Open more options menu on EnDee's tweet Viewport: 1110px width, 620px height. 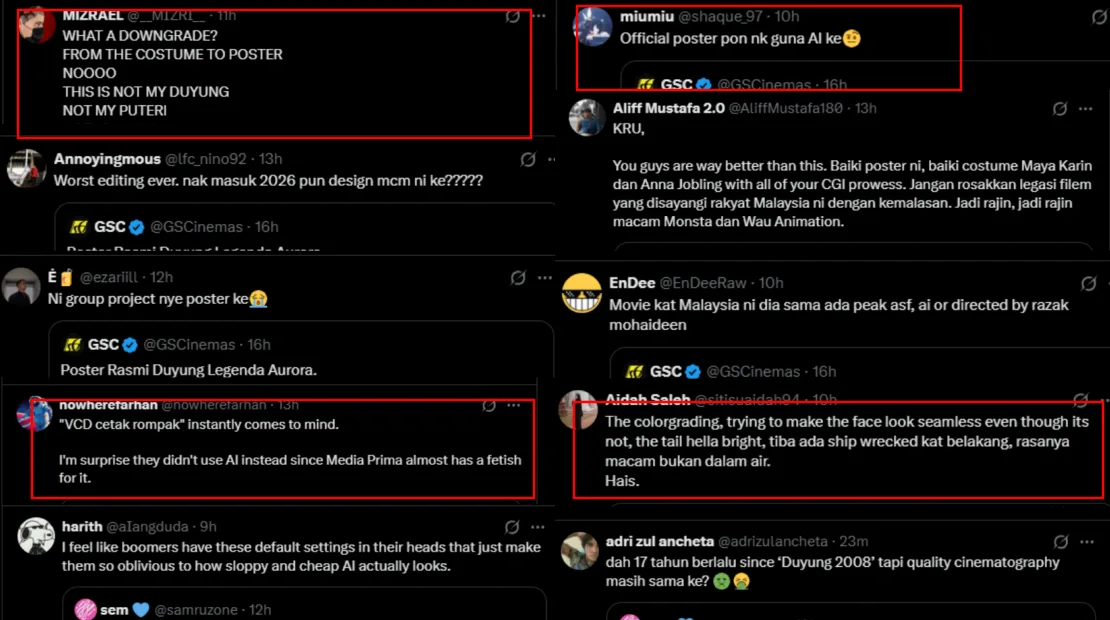tap(1085, 283)
